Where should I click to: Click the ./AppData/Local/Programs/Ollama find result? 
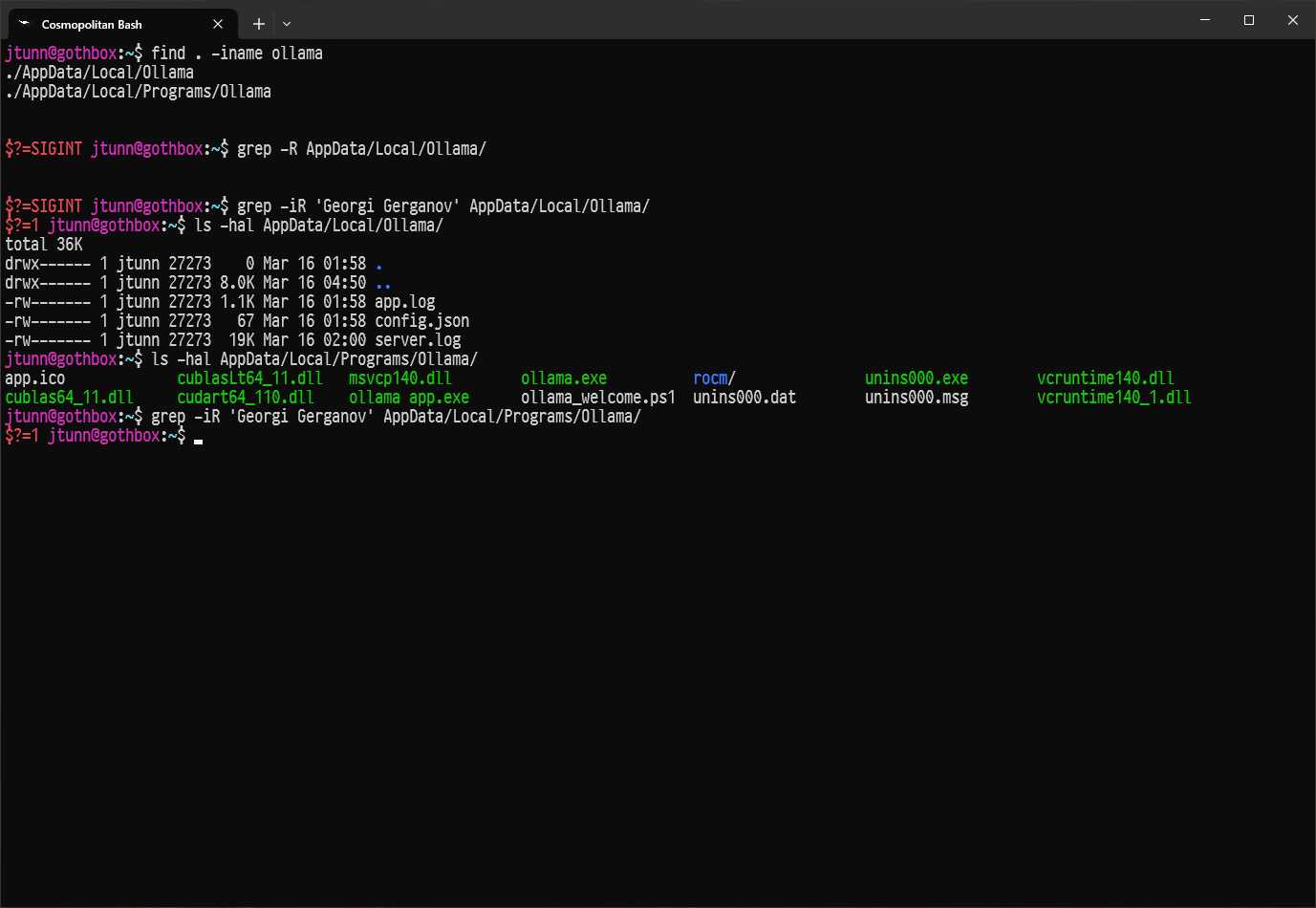click(x=138, y=92)
